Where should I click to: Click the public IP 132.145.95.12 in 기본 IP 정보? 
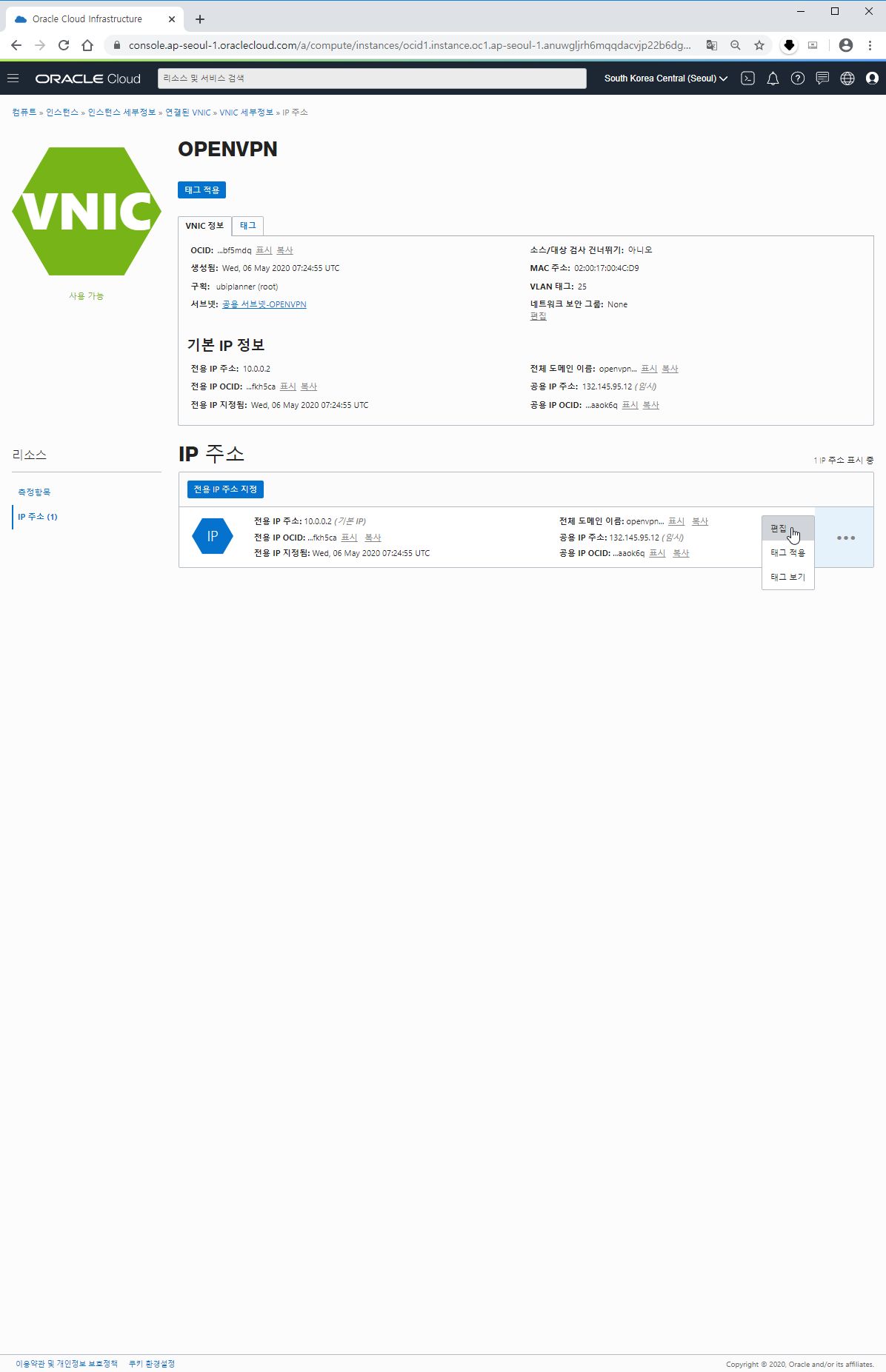[607, 386]
